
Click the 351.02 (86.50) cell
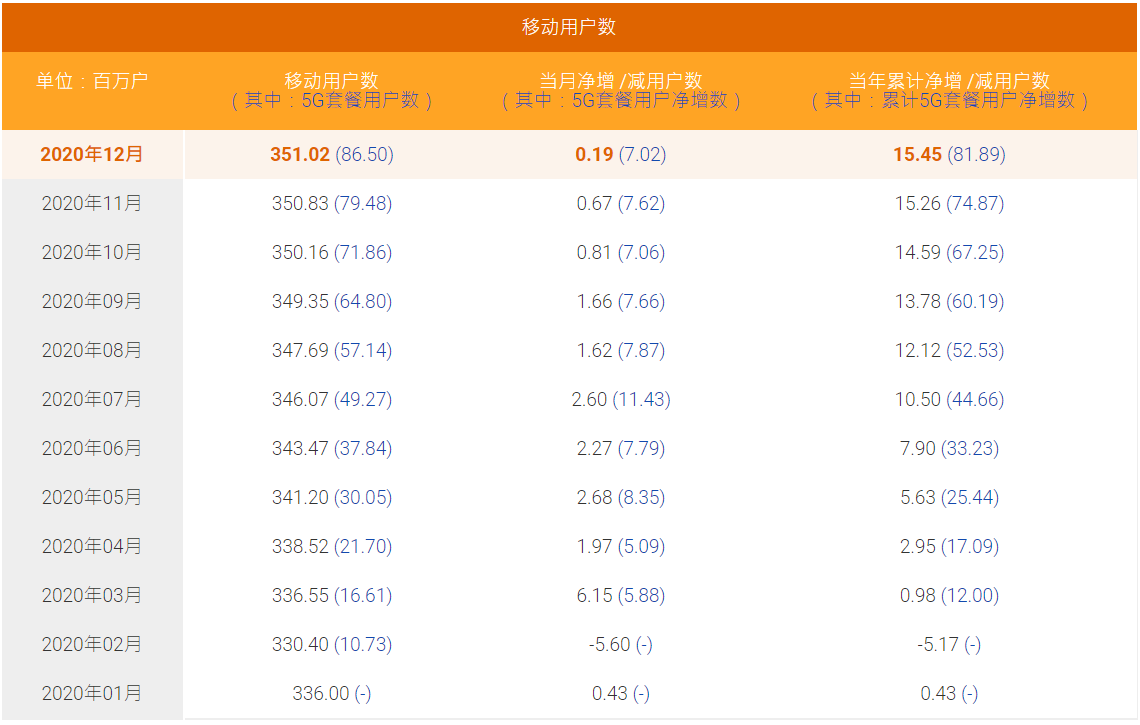click(x=332, y=154)
